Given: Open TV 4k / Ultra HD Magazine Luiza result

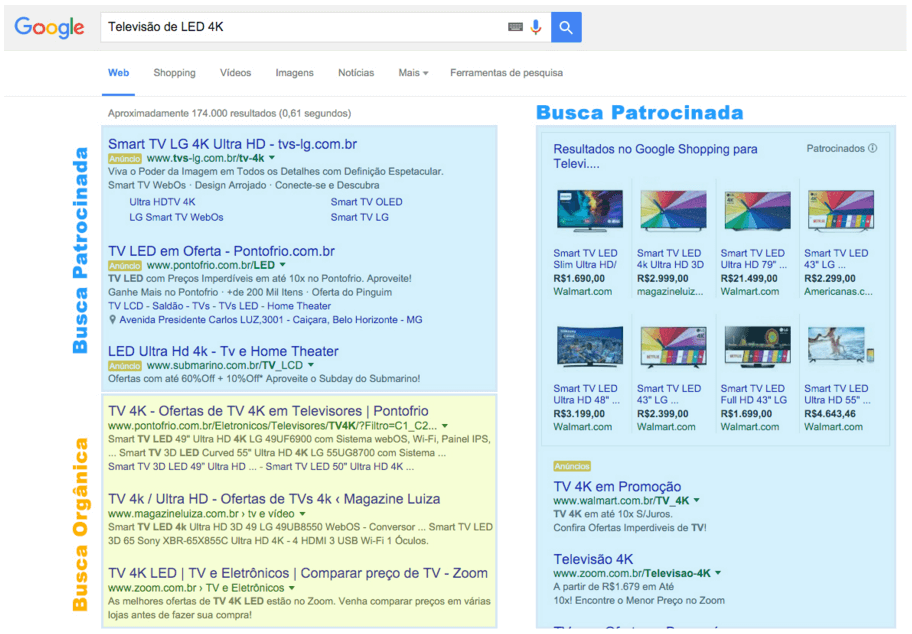Looking at the screenshot, I should pos(274,499).
